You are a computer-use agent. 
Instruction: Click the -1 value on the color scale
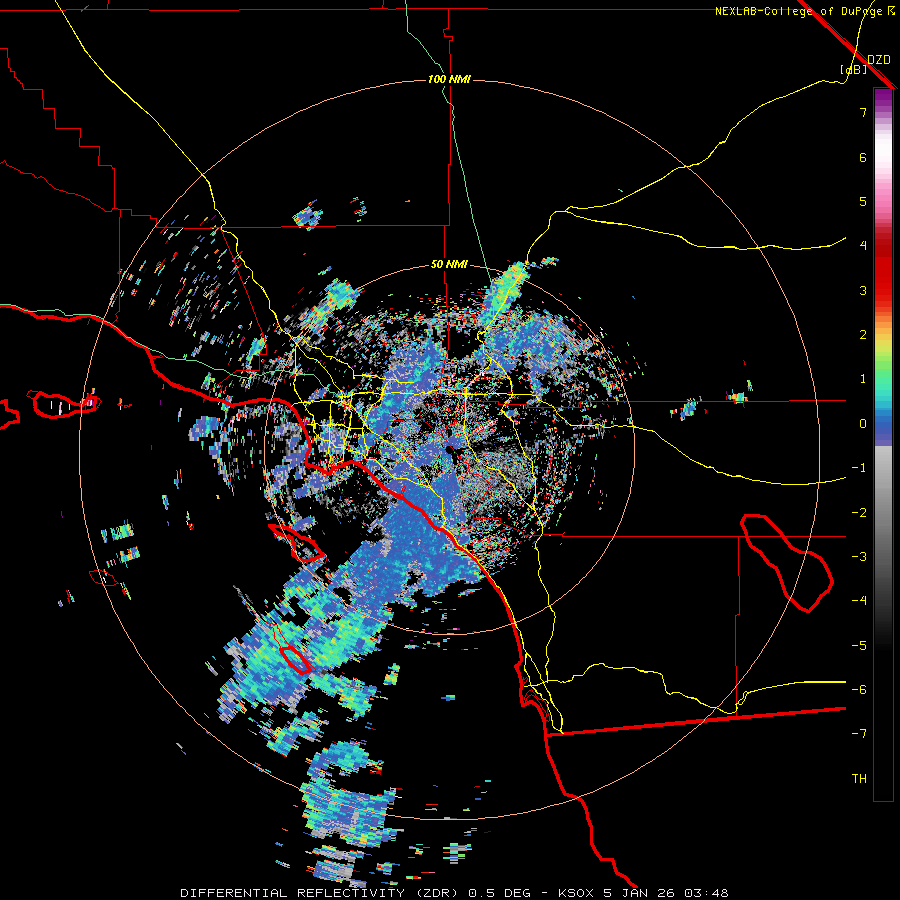point(859,468)
